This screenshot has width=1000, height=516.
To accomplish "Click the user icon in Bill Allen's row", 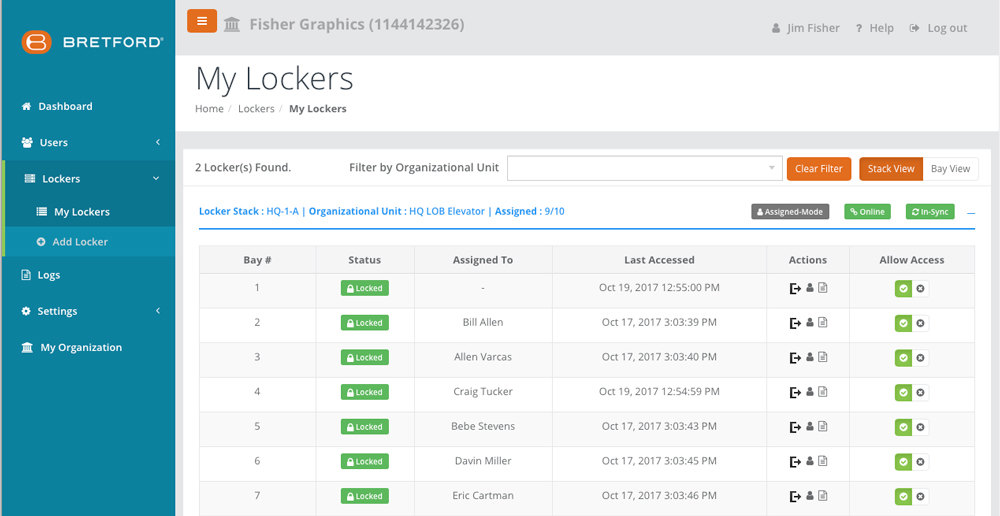I will point(810,322).
